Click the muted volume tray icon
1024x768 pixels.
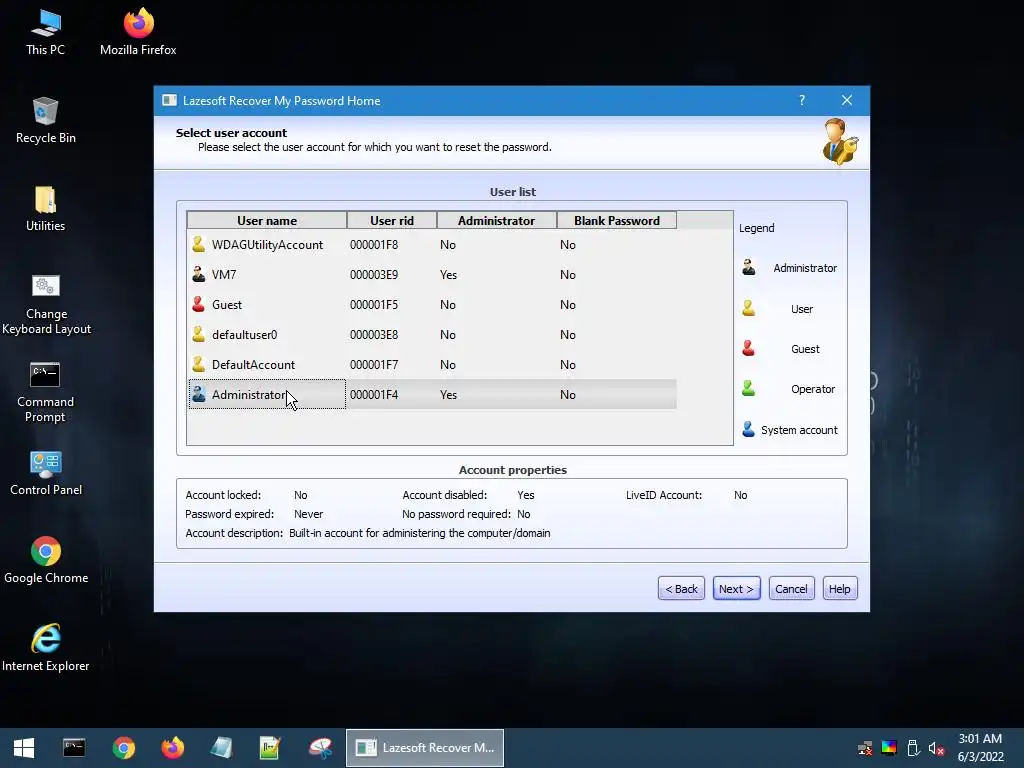point(936,748)
